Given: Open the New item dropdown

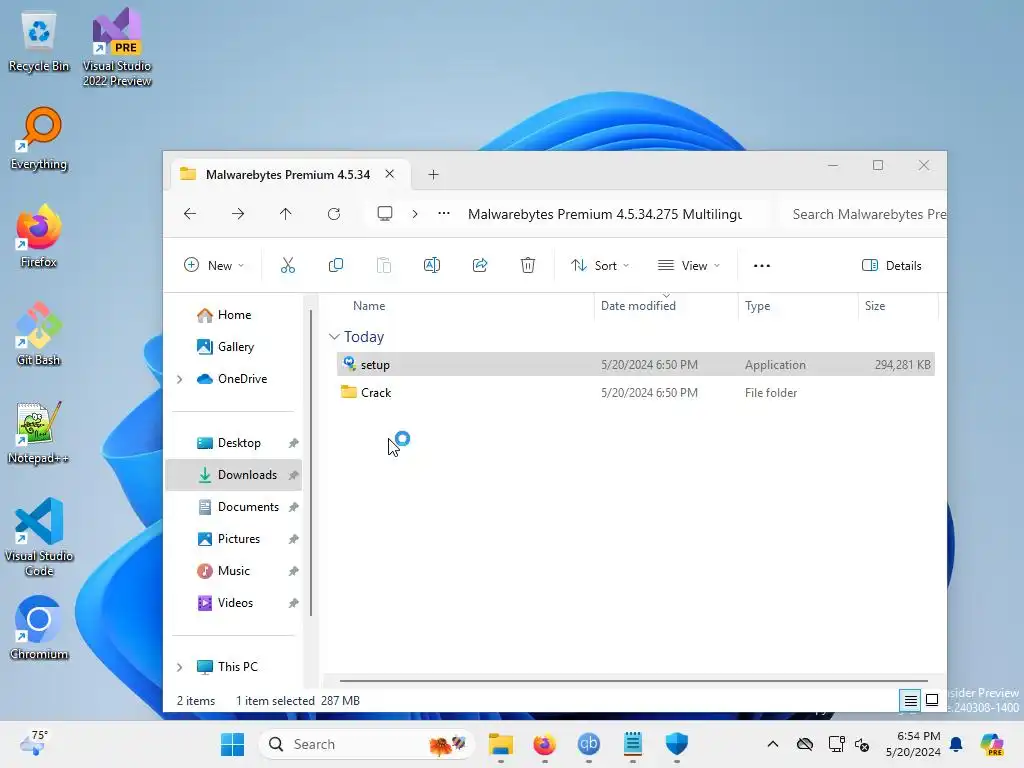Looking at the screenshot, I should [x=214, y=266].
